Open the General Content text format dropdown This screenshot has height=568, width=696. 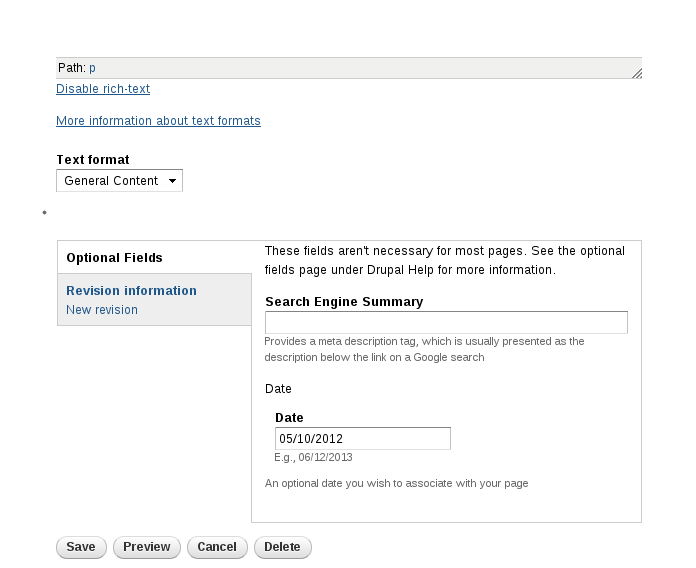(119, 181)
